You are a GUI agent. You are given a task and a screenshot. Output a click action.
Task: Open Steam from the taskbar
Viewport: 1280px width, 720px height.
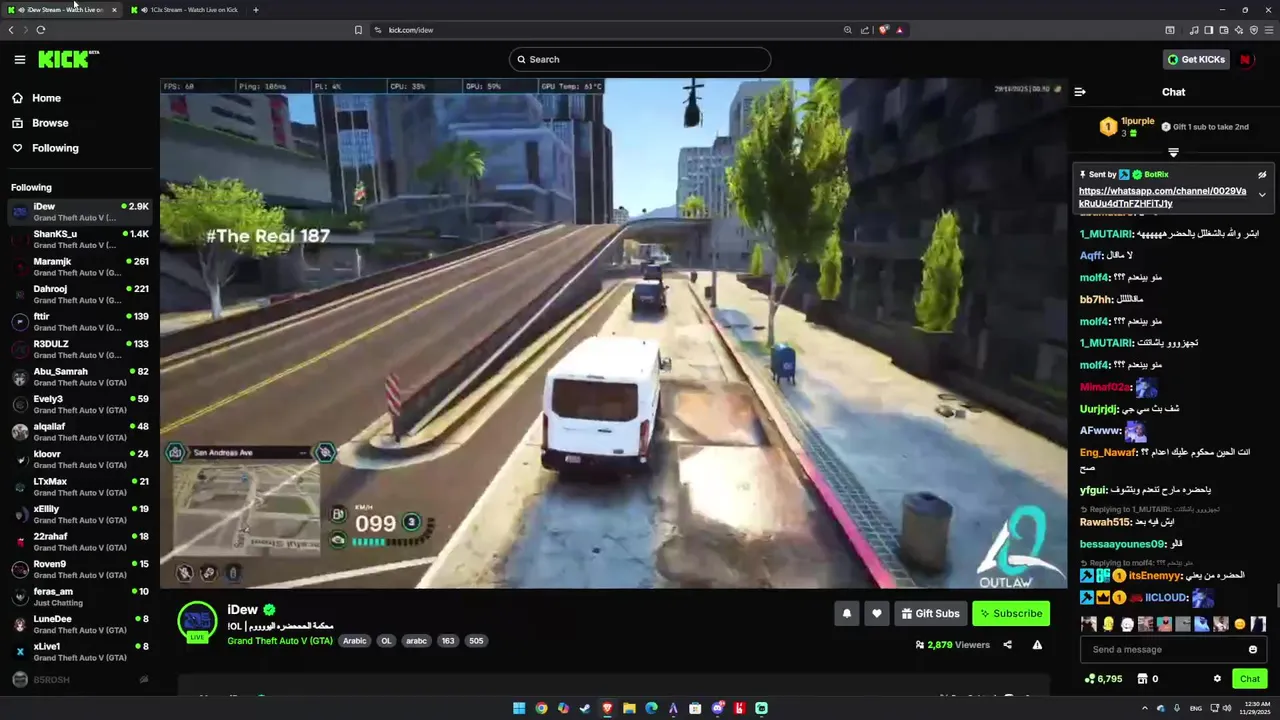point(585,708)
